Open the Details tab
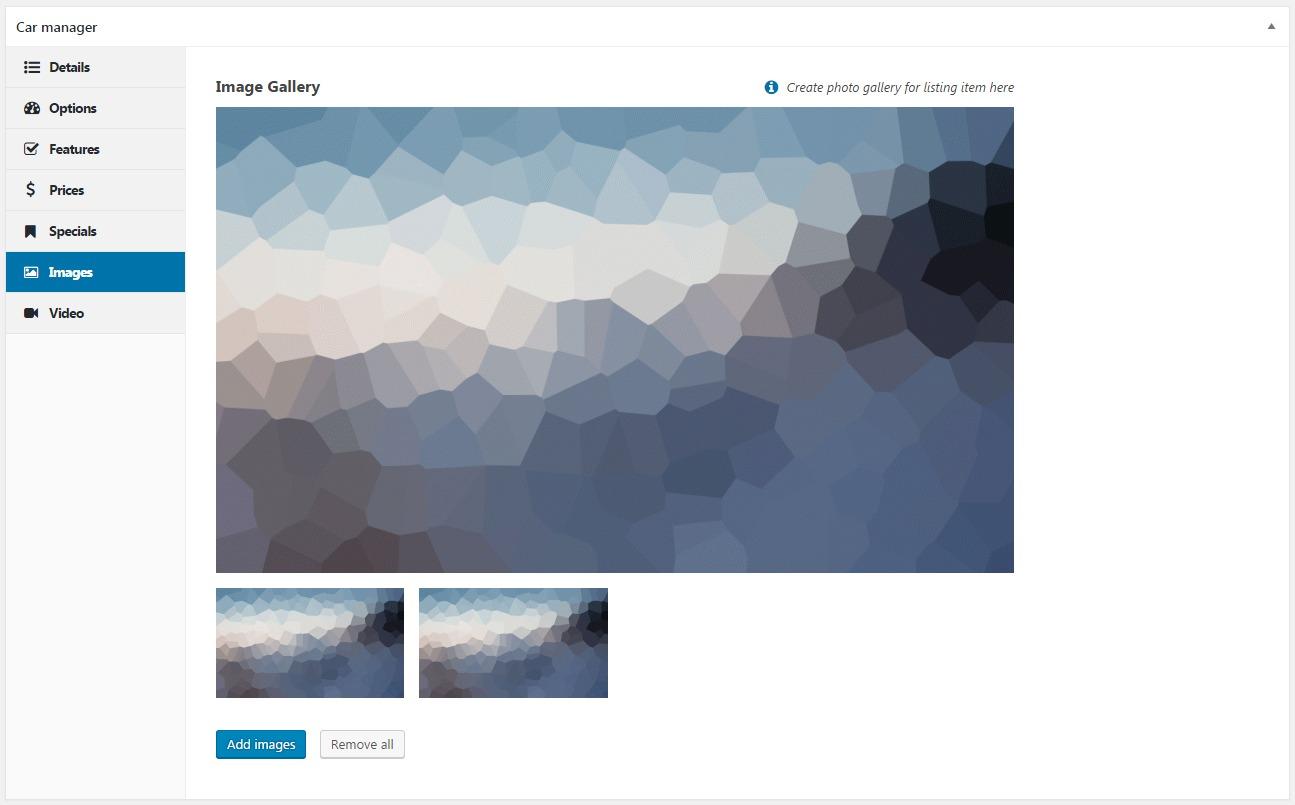This screenshot has width=1295, height=805. 95,67
